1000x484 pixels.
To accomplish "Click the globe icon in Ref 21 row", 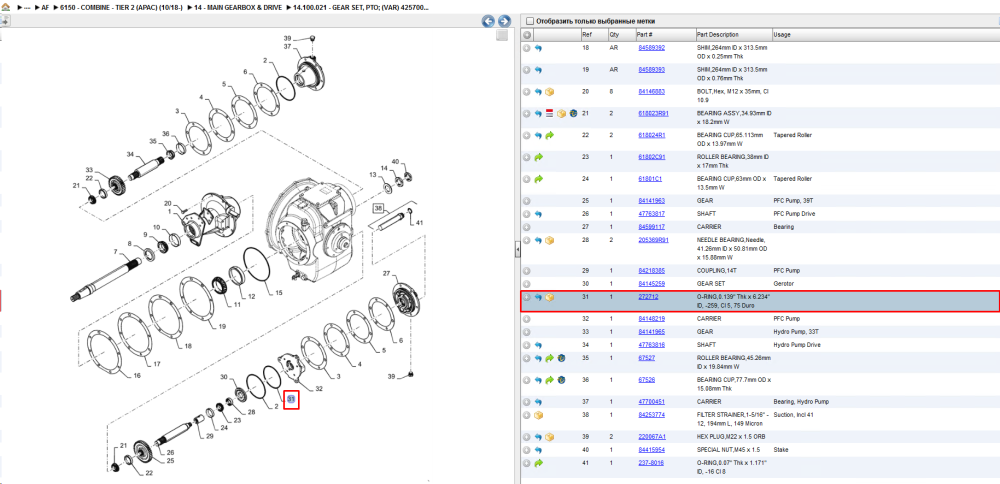I will click(573, 114).
